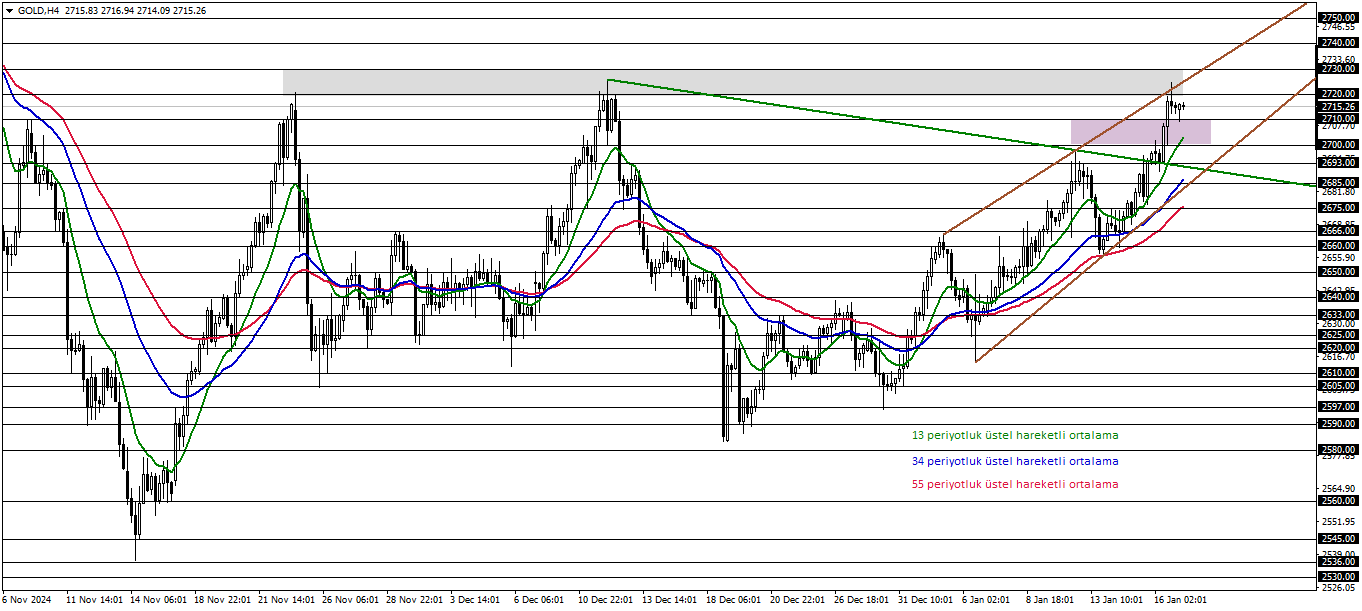Click the 18 Nov 22:01 time label
Screen dimensions: 1362x611
click(x=222, y=601)
